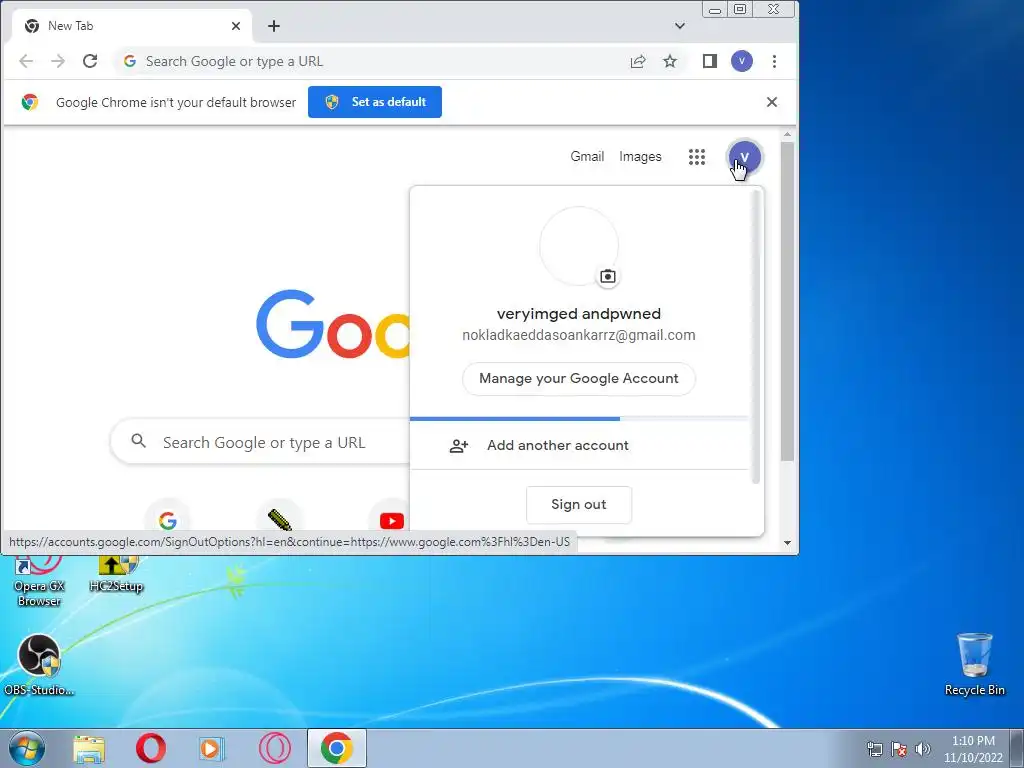Click the Show desktop strip beside the clock
Image resolution: width=1024 pixels, height=768 pixels.
tap(1017, 748)
